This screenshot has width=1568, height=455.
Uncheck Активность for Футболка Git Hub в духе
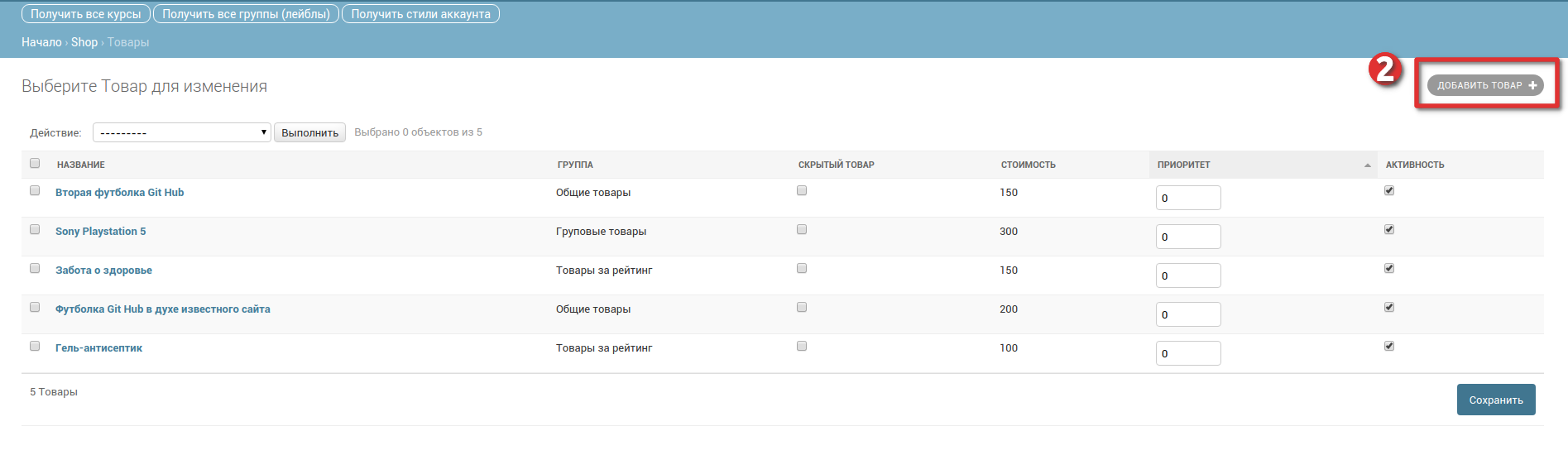[x=1389, y=307]
